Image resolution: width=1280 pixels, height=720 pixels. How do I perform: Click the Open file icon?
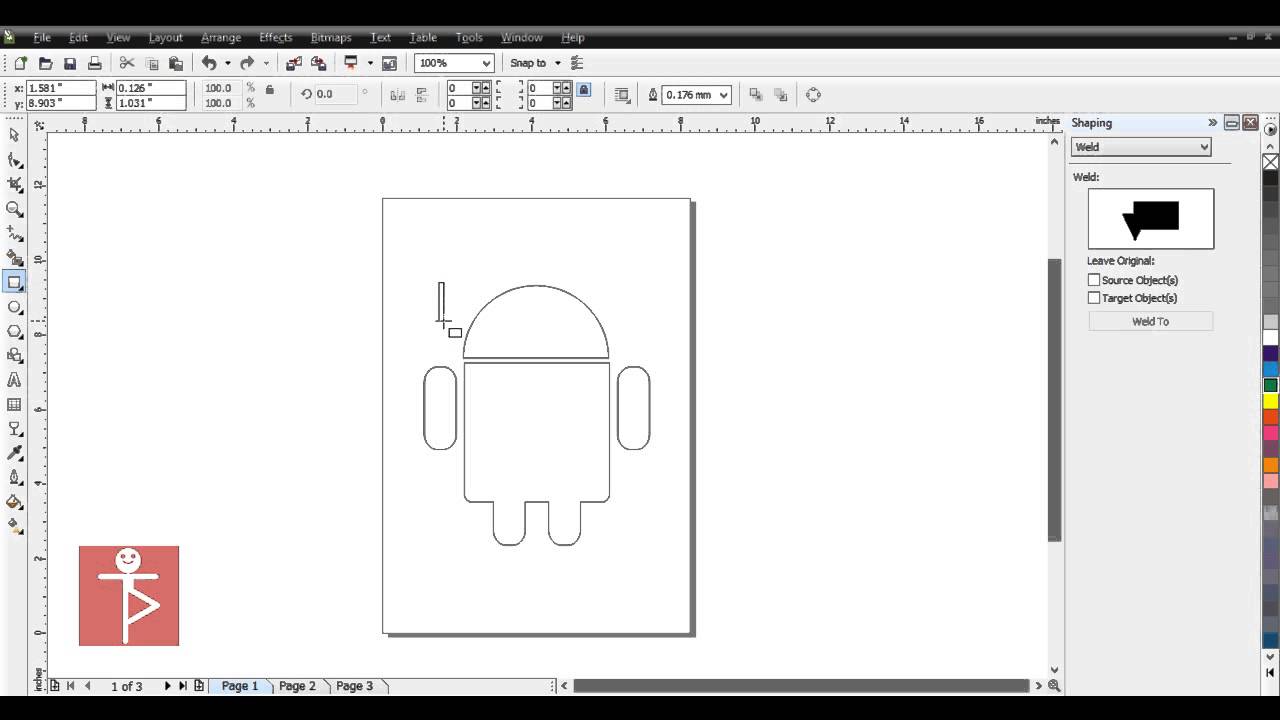tap(45, 63)
